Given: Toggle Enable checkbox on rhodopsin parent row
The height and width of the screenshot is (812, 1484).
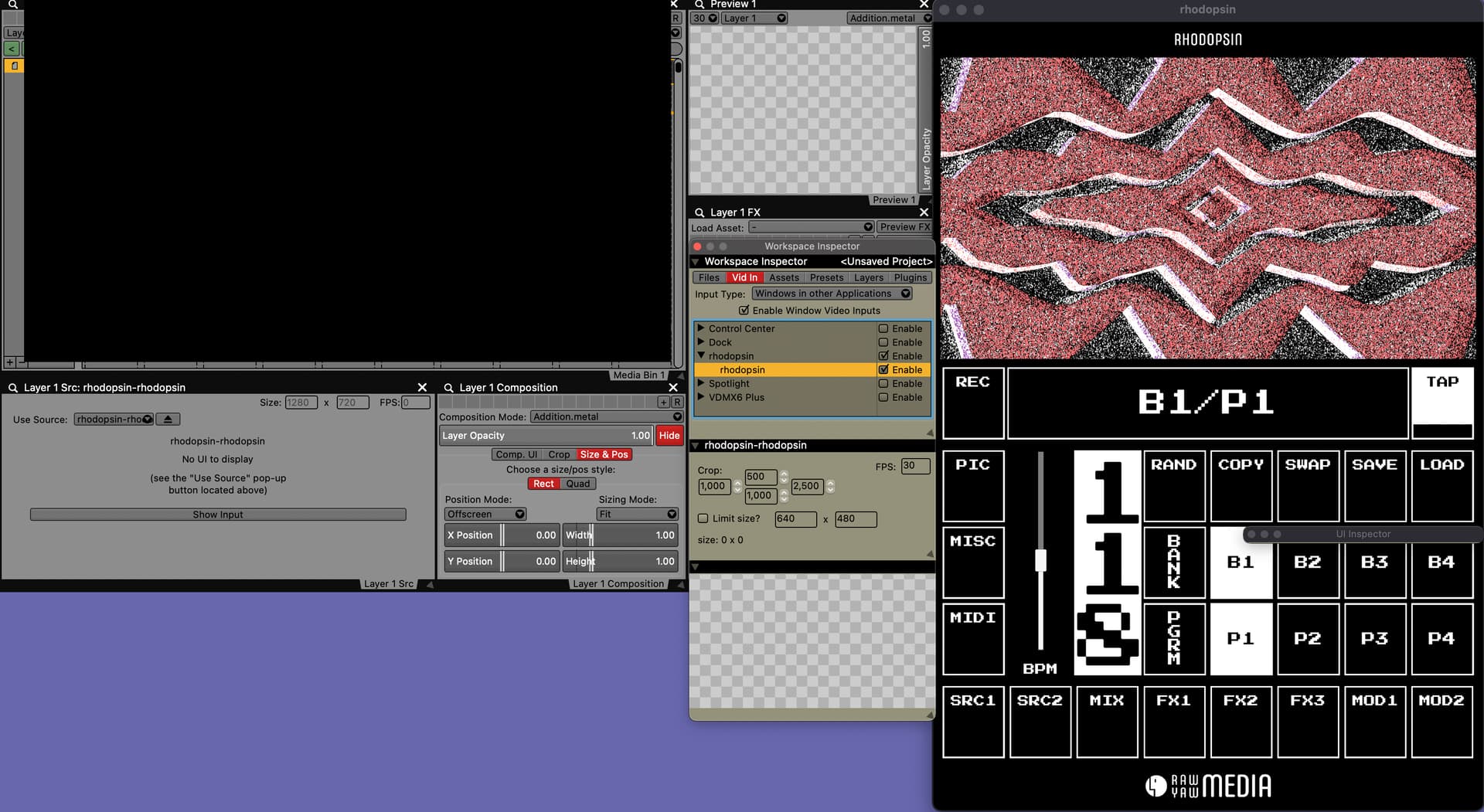Looking at the screenshot, I should 883,356.
